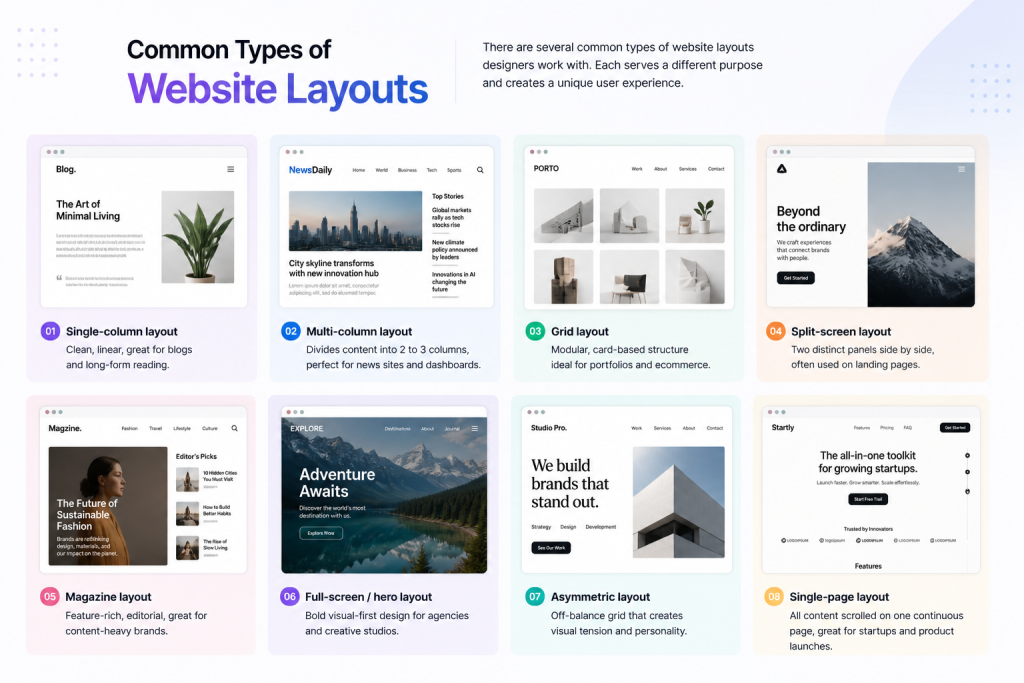Open Work in the PORTO navigation
This screenshot has width=1024, height=683.
coord(637,168)
